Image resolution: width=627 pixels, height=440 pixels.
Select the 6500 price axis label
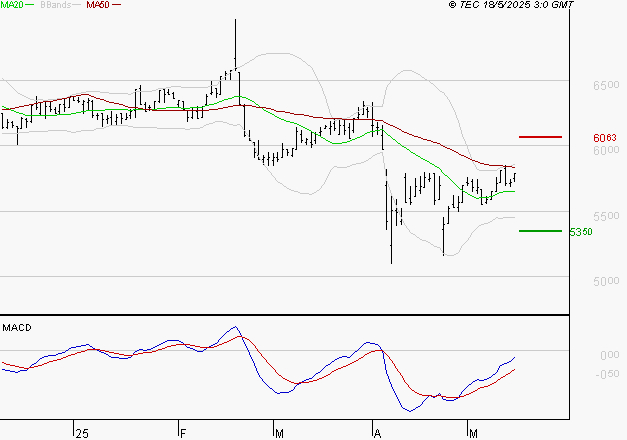coord(606,87)
